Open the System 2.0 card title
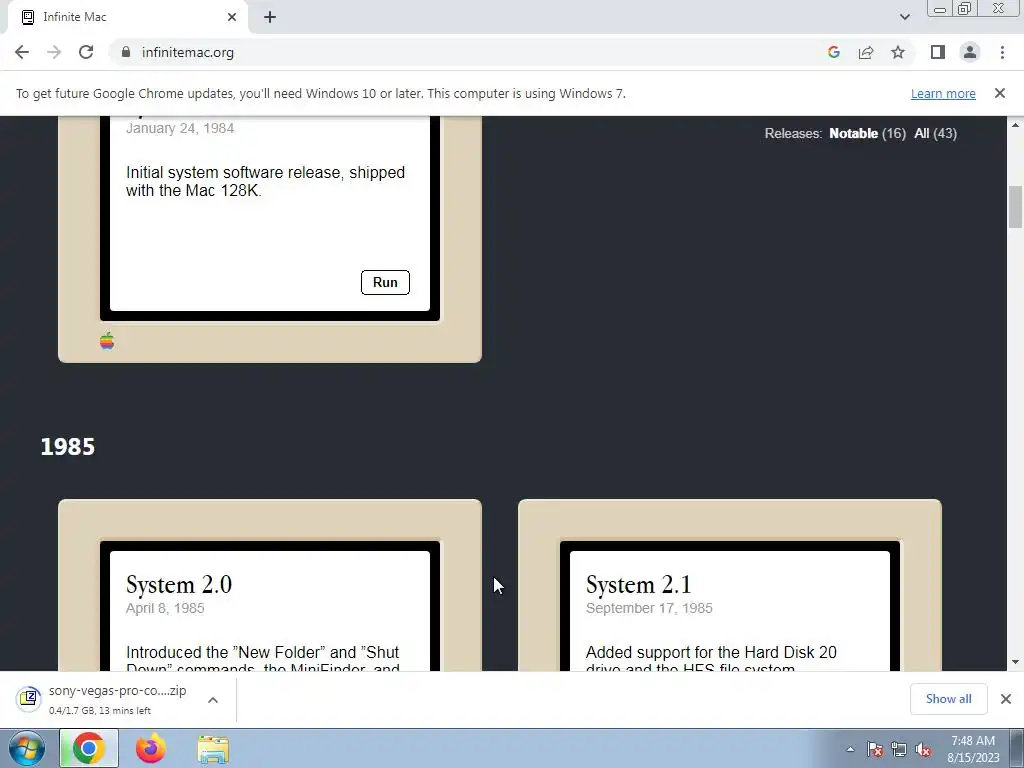Viewport: 1024px width, 768px height. tap(179, 584)
